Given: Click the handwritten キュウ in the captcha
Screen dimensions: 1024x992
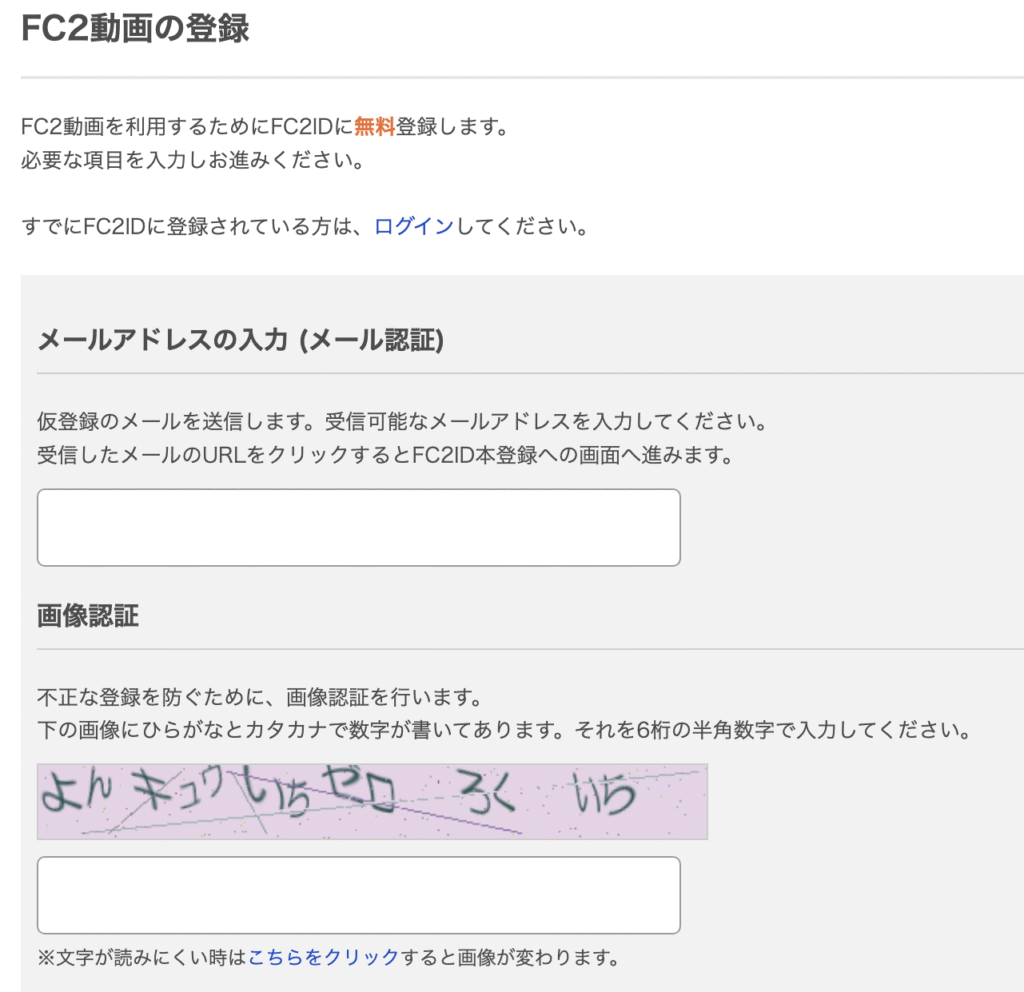Looking at the screenshot, I should tap(180, 792).
